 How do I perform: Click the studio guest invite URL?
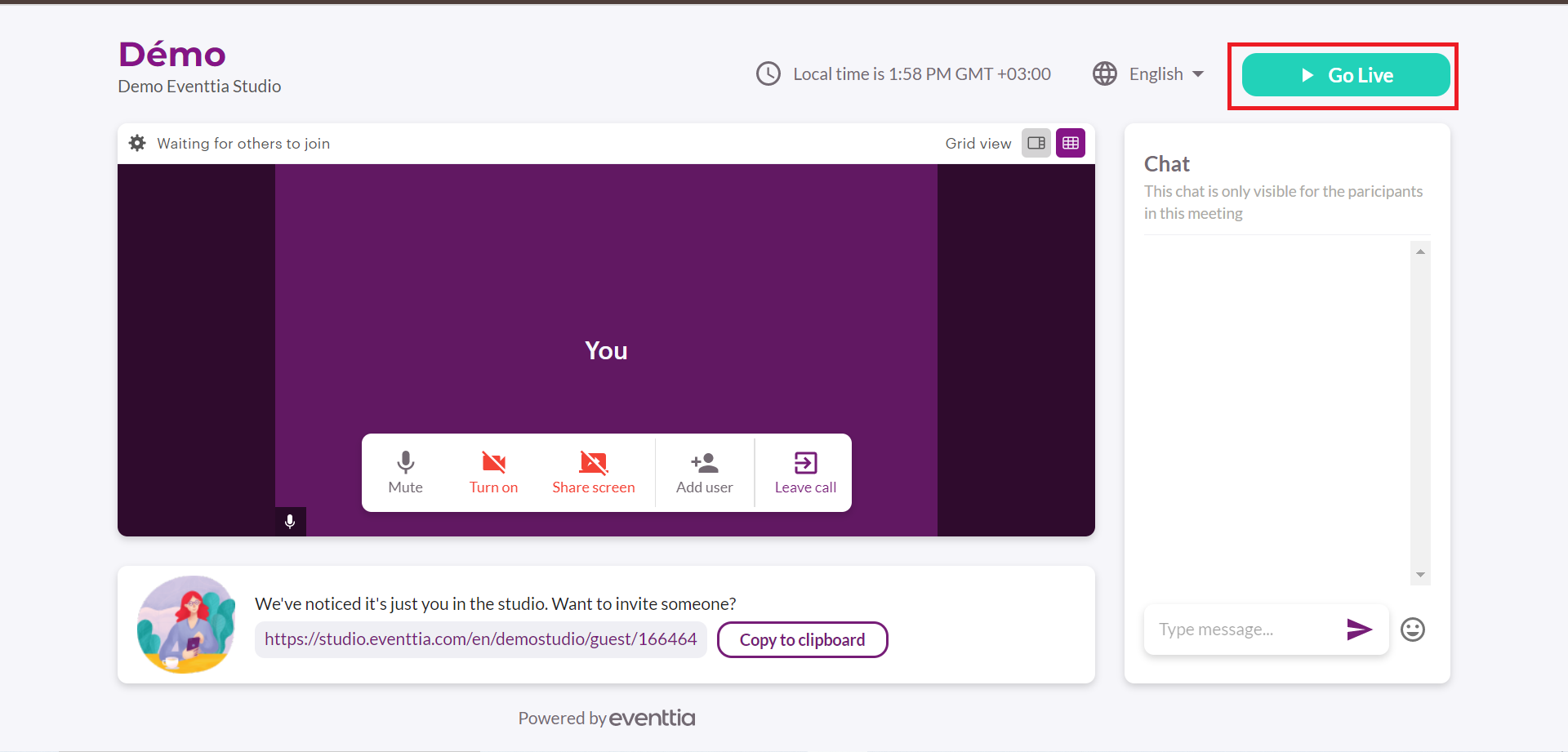point(480,639)
